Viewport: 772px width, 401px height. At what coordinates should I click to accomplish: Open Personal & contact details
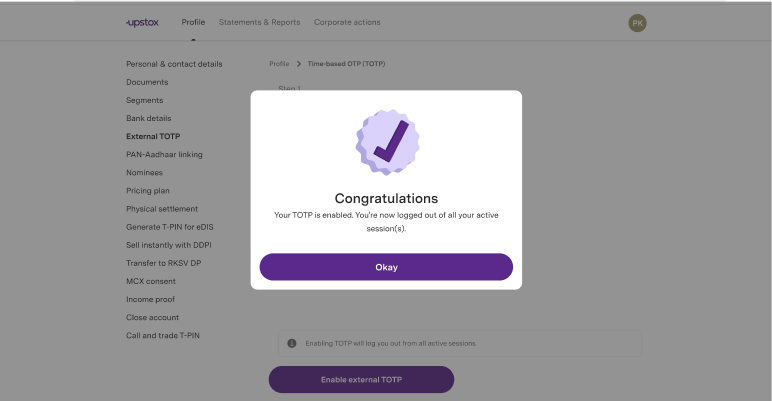click(174, 64)
